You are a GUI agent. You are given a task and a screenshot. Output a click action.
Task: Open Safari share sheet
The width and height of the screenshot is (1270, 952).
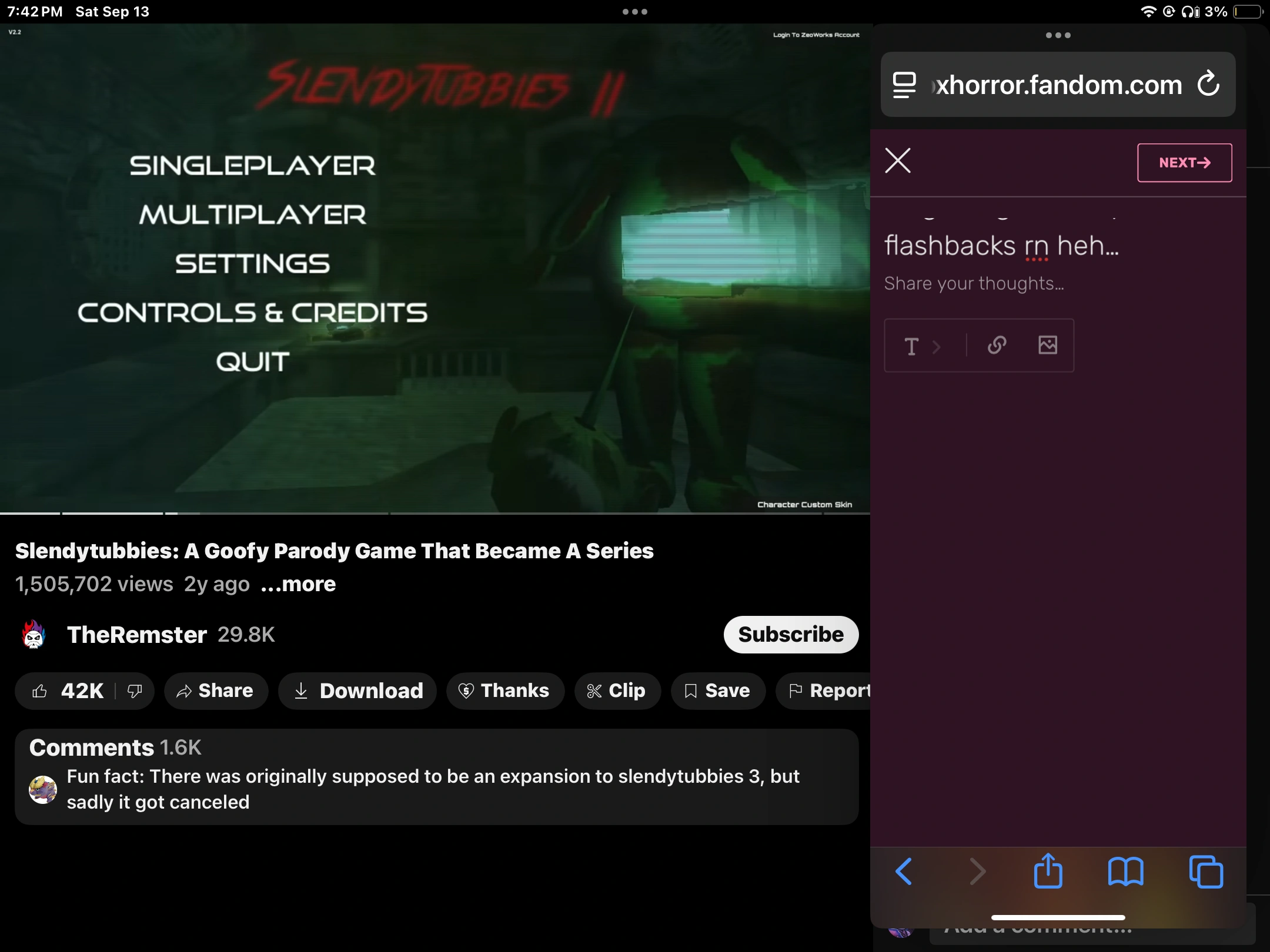pos(1048,871)
